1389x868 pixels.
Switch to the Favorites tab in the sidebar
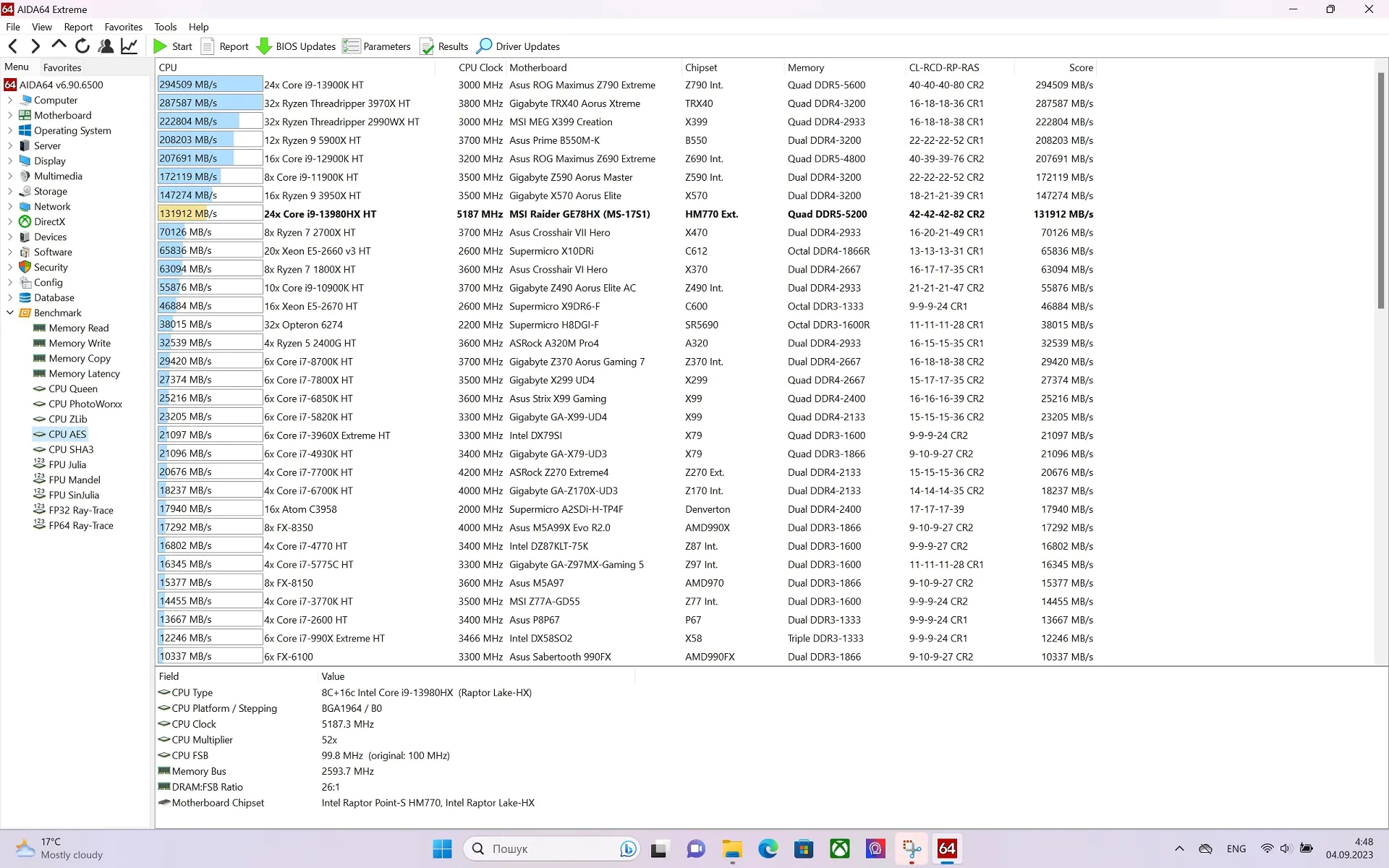coord(62,67)
